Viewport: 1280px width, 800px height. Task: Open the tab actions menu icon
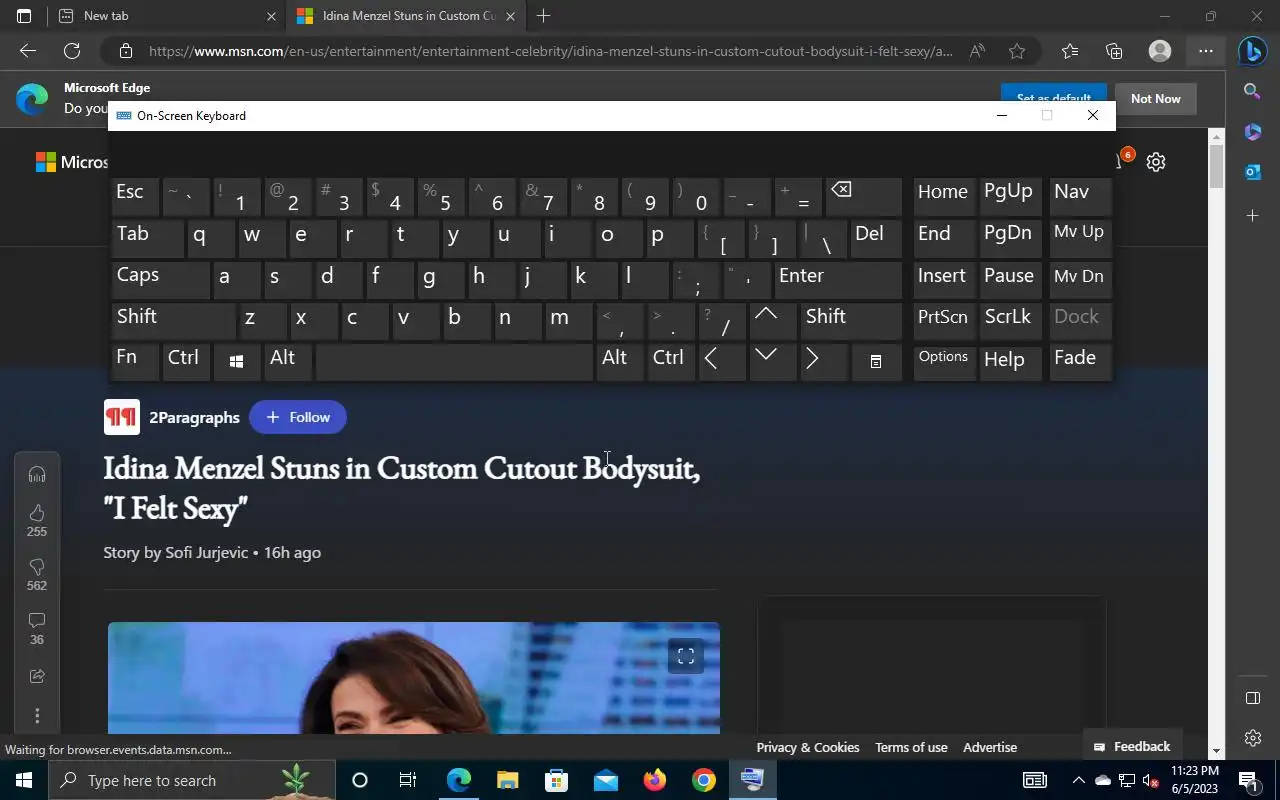pyautogui.click(x=24, y=16)
